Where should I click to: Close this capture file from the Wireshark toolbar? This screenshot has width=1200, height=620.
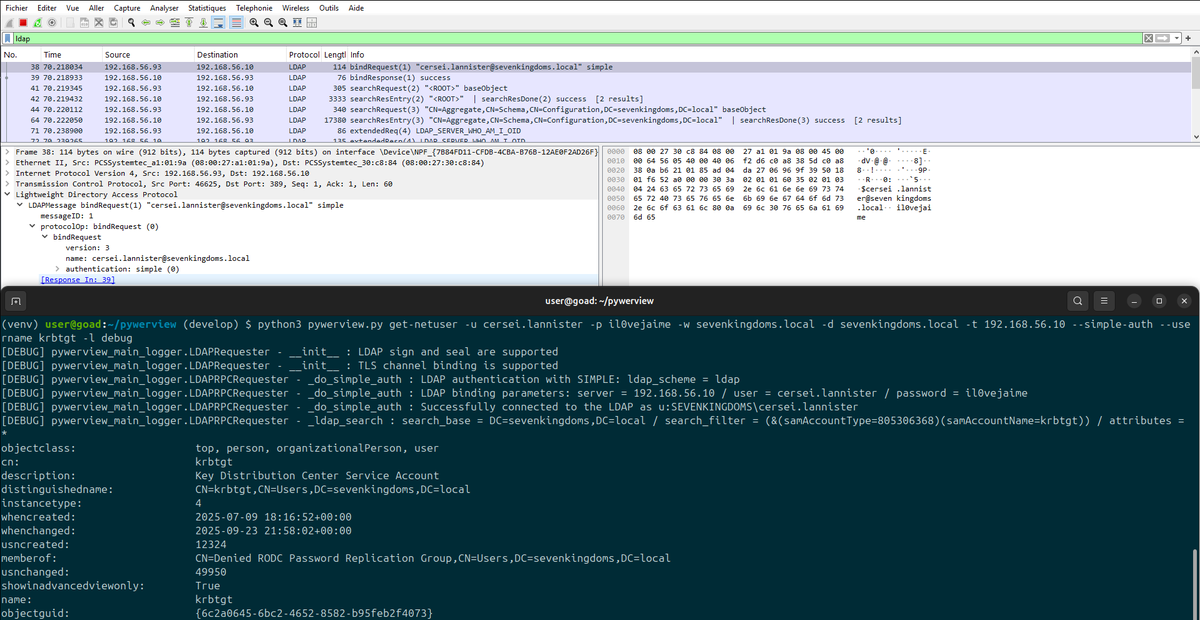98,22
